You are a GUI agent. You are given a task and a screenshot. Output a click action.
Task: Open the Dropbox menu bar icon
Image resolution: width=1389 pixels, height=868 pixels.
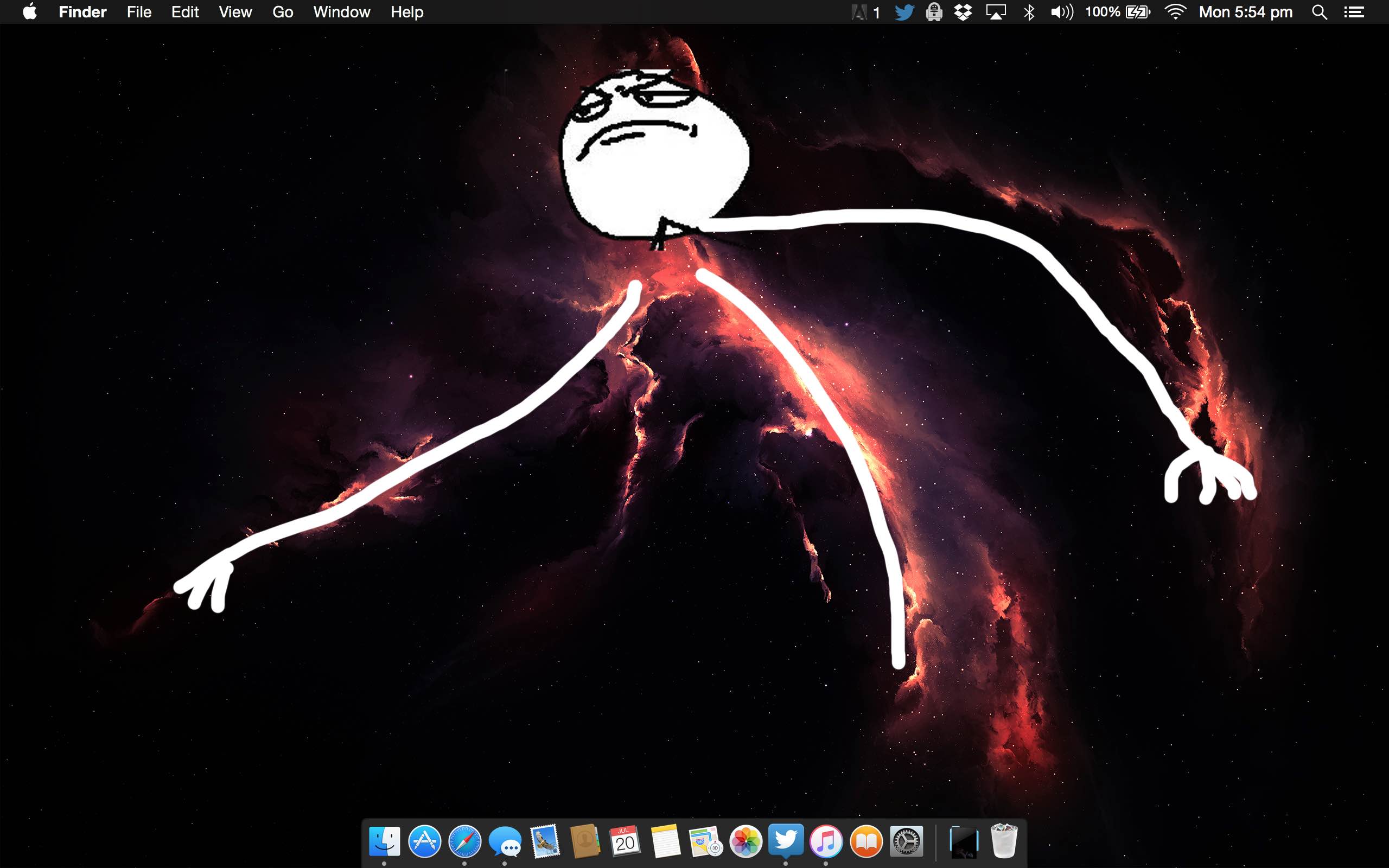963,12
